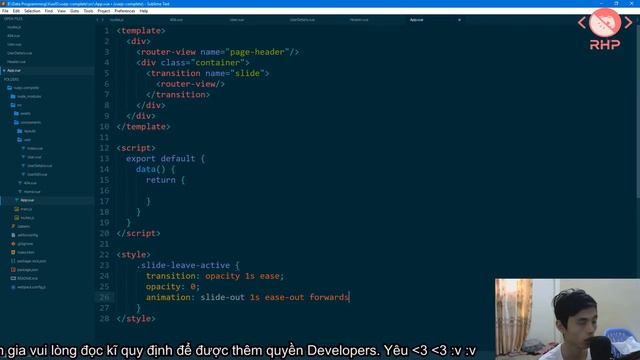The image size is (640, 360).
Task: Open the Goto menu
Action: pos(74,11)
